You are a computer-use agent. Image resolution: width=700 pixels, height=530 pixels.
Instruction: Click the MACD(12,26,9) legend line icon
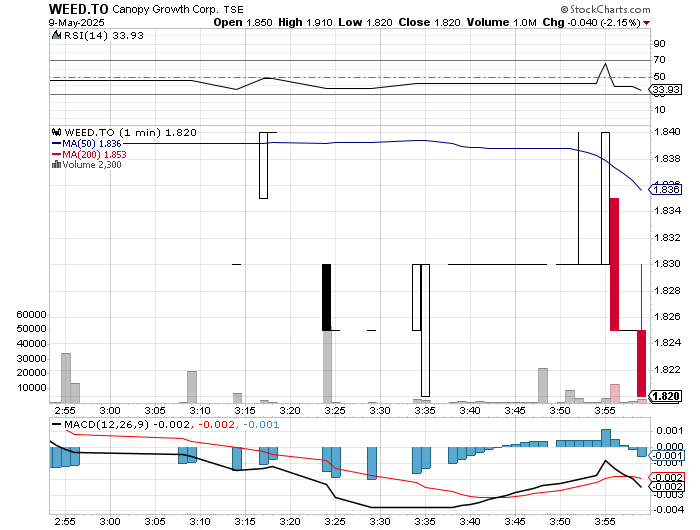[56, 425]
